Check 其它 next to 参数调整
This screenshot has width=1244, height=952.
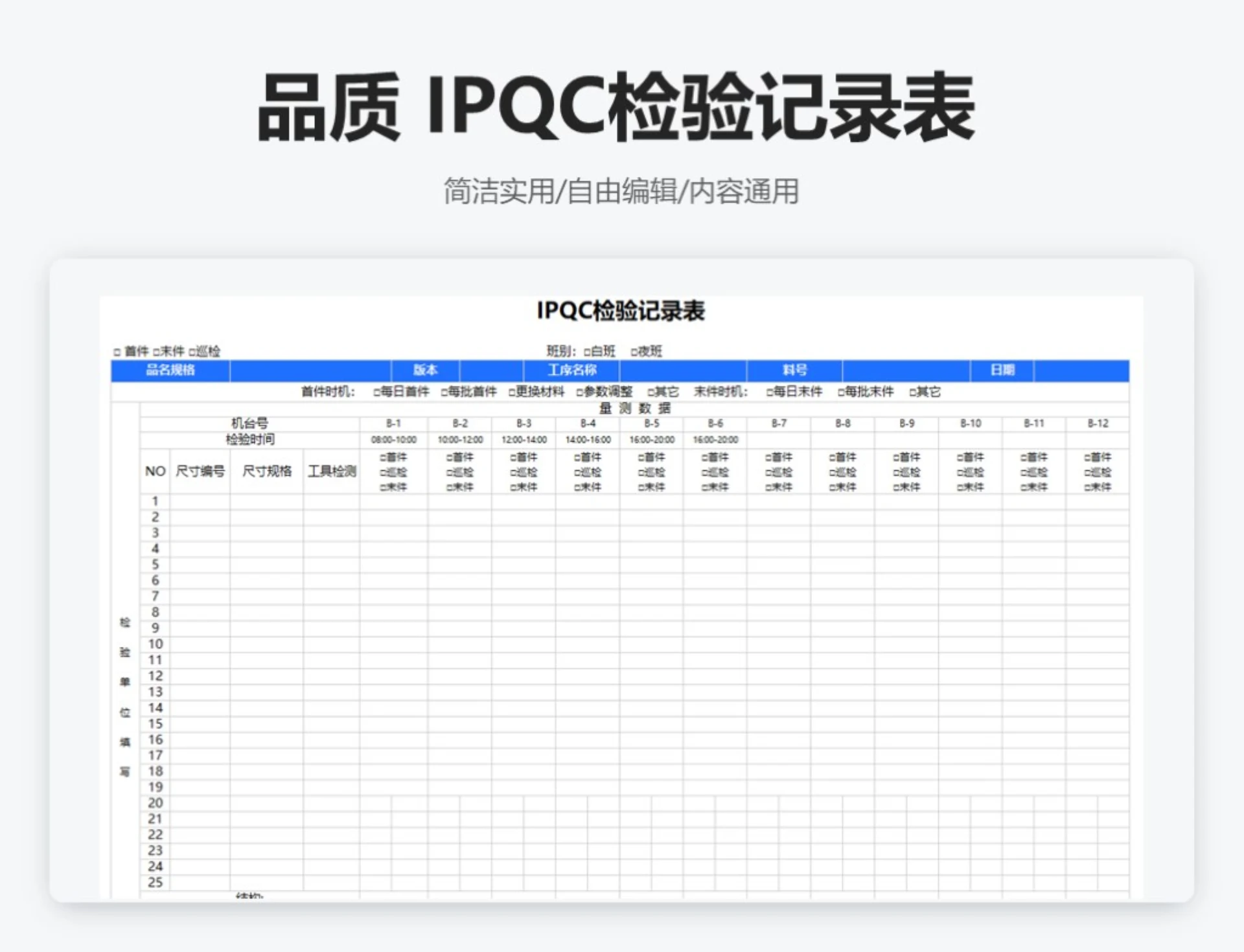(652, 391)
